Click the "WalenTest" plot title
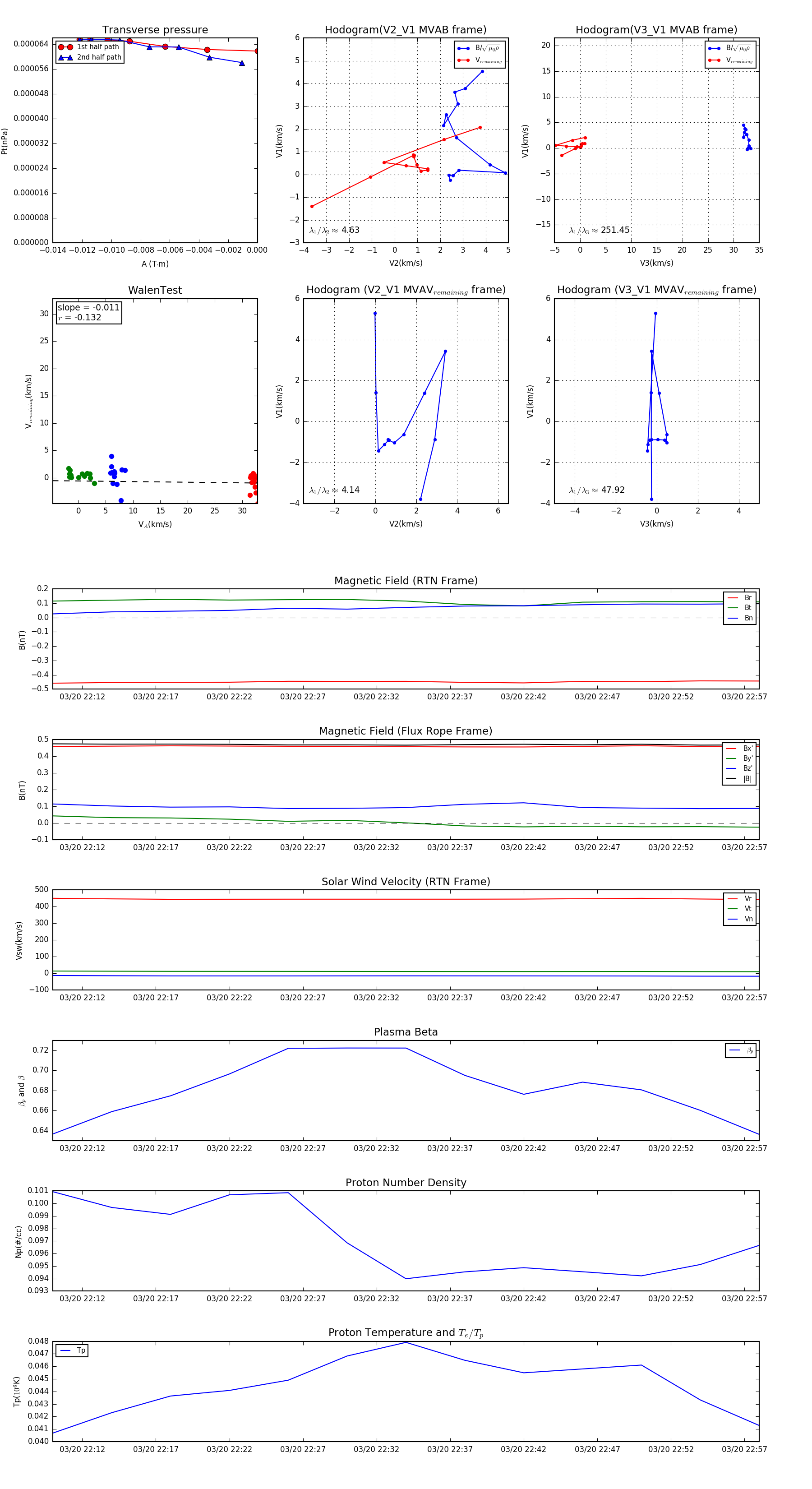Screen dimensions: 812x1489 tap(155, 290)
